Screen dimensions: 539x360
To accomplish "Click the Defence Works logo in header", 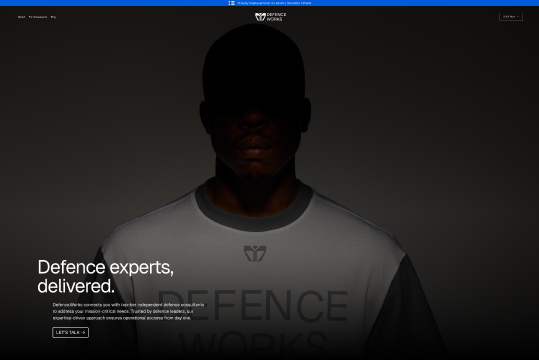I will pos(271,17).
